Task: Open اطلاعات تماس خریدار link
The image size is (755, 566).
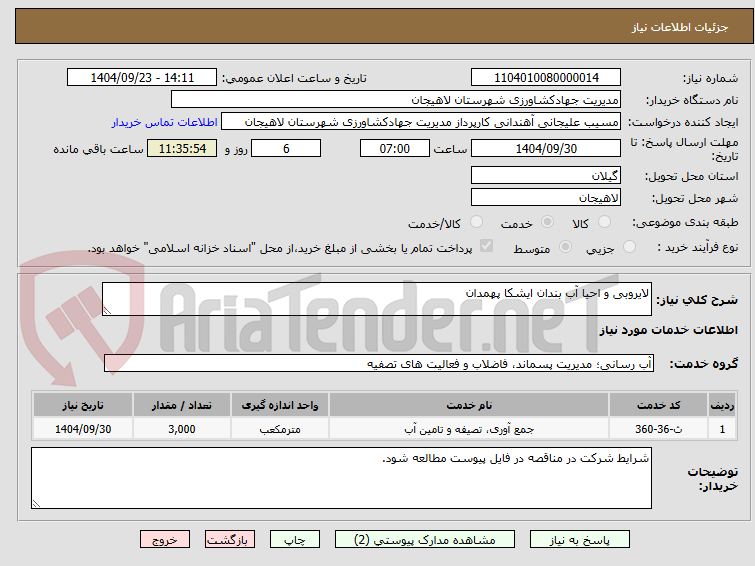Action: pos(165,122)
